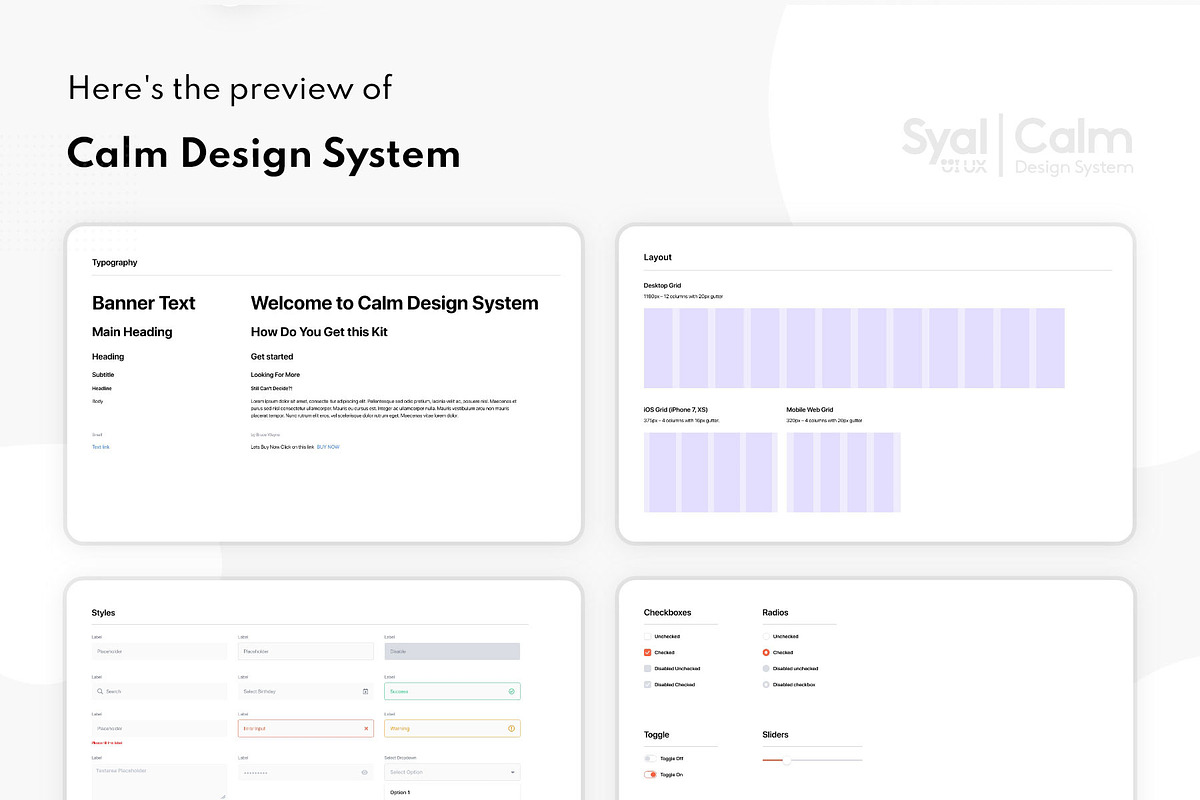Focus the Search input field
The width and height of the screenshot is (1200, 800).
(159, 691)
